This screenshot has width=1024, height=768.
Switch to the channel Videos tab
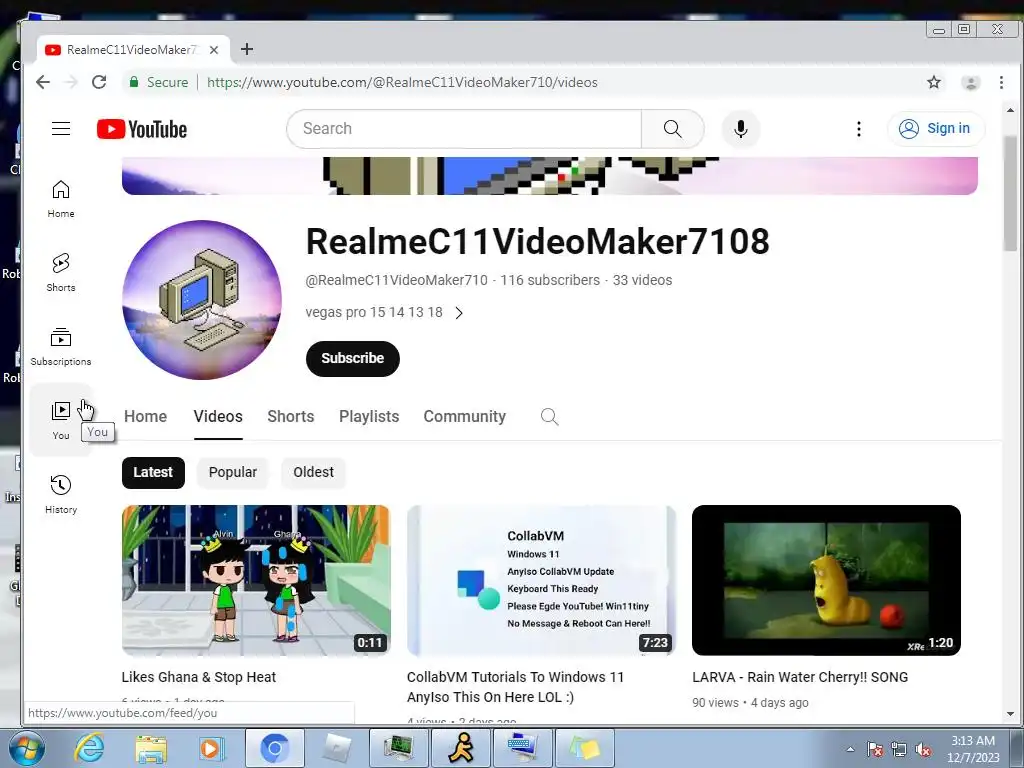[218, 417]
